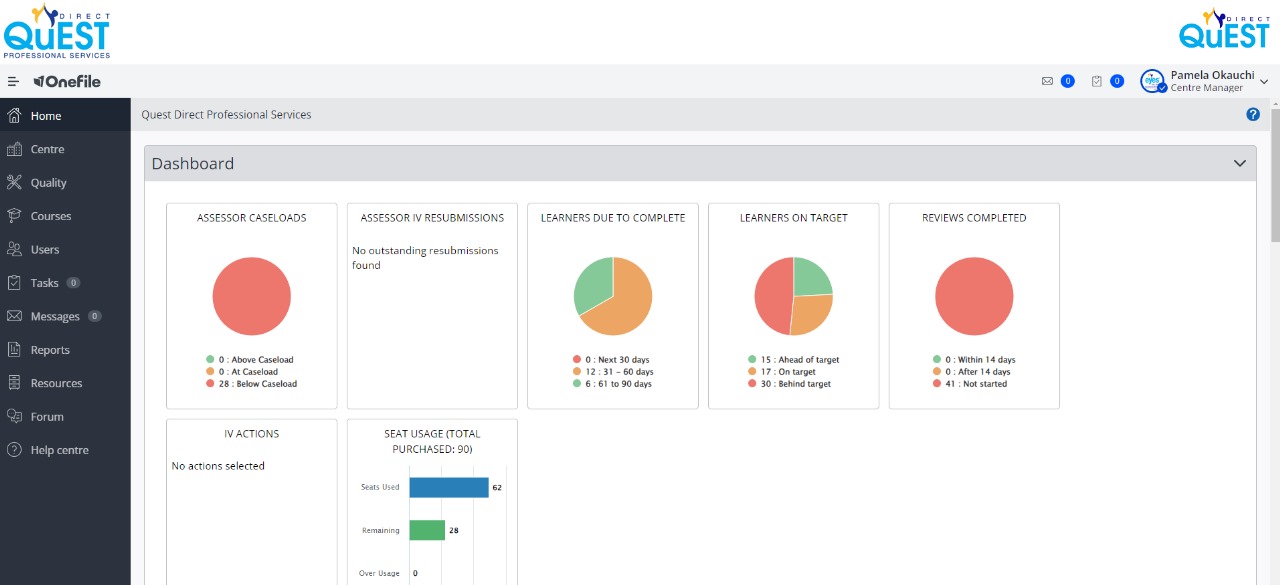1280x585 pixels.
Task: Click the 'LEARNERS ON TARGET' title
Action: click(x=794, y=217)
